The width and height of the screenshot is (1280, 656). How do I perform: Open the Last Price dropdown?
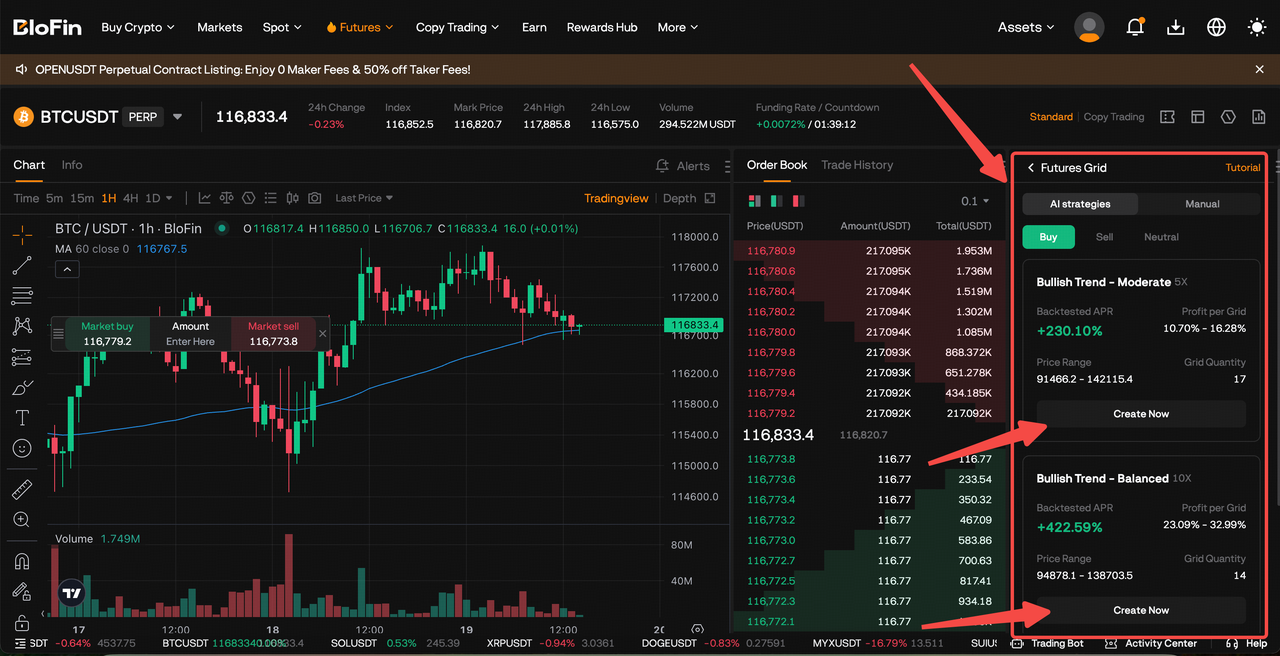pyautogui.click(x=364, y=198)
